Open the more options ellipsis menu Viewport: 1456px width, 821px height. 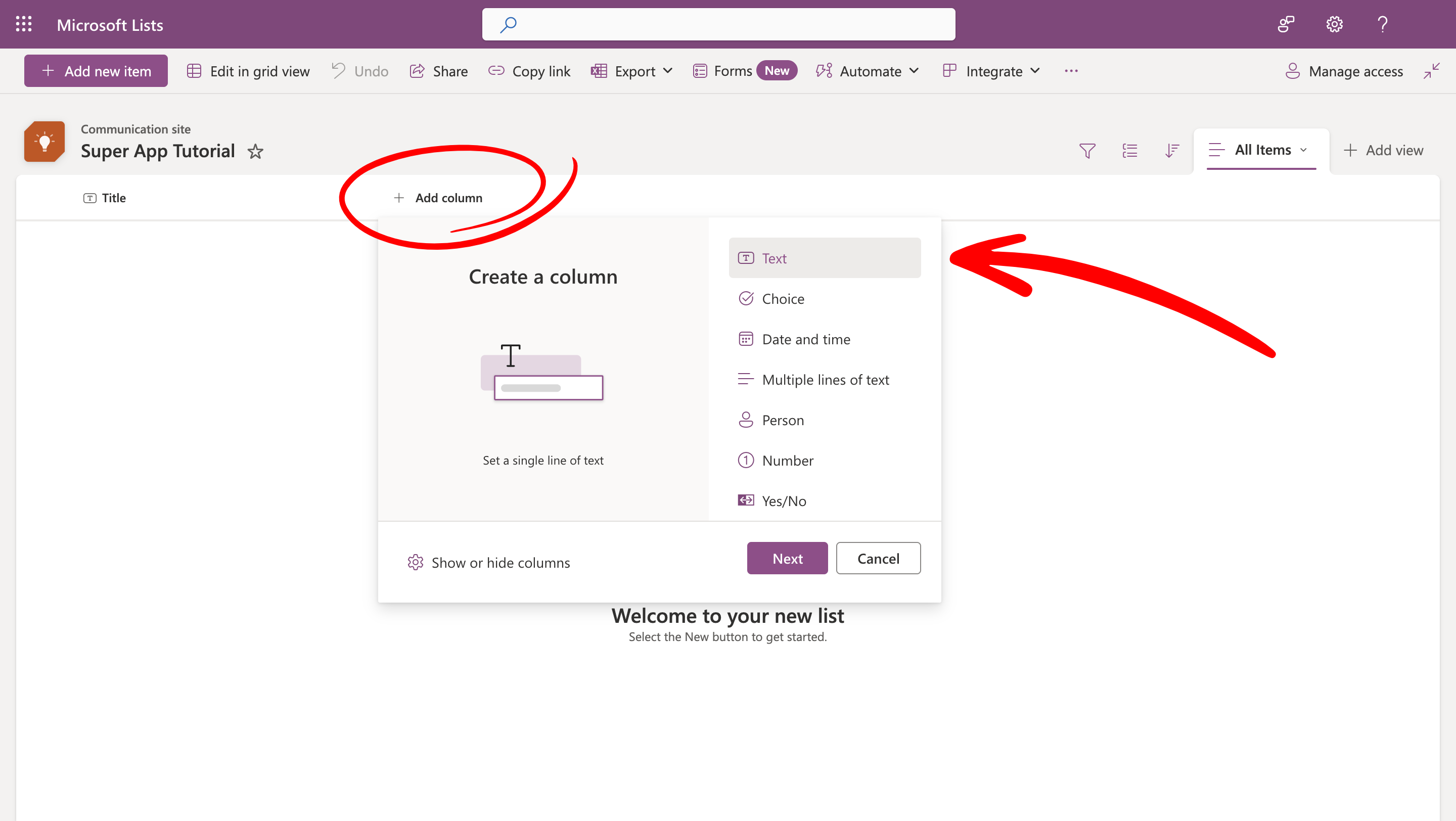click(x=1071, y=71)
